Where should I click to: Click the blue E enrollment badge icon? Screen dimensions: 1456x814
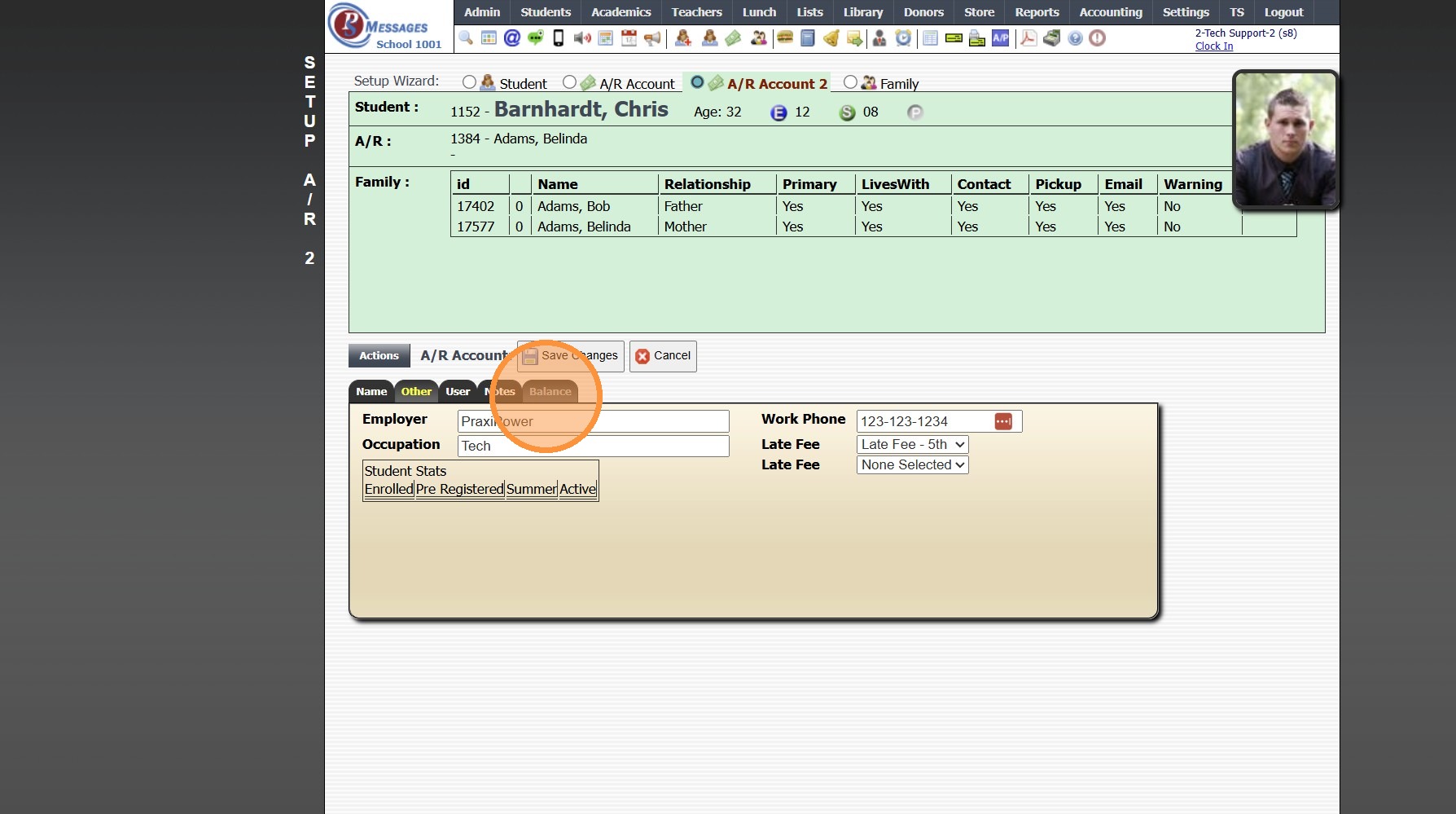coord(778,113)
